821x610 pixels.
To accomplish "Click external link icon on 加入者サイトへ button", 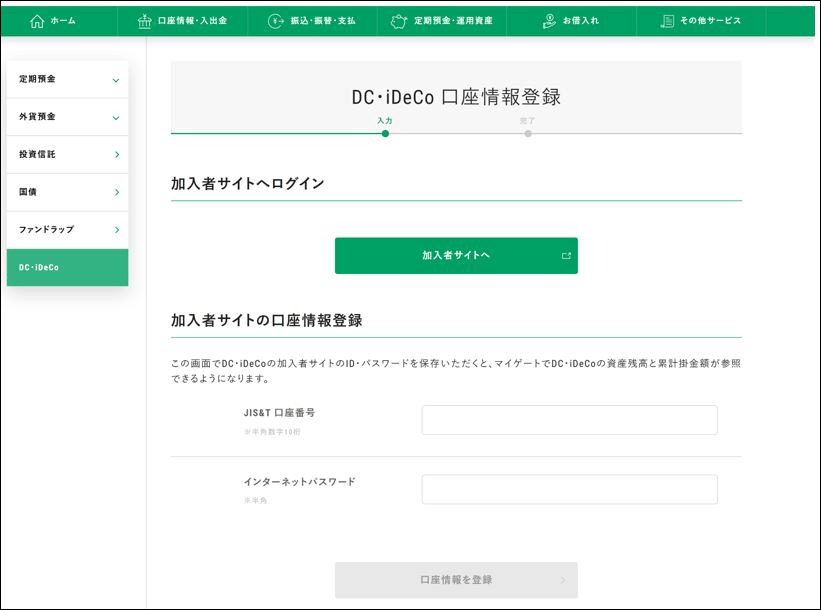I will coord(566,256).
